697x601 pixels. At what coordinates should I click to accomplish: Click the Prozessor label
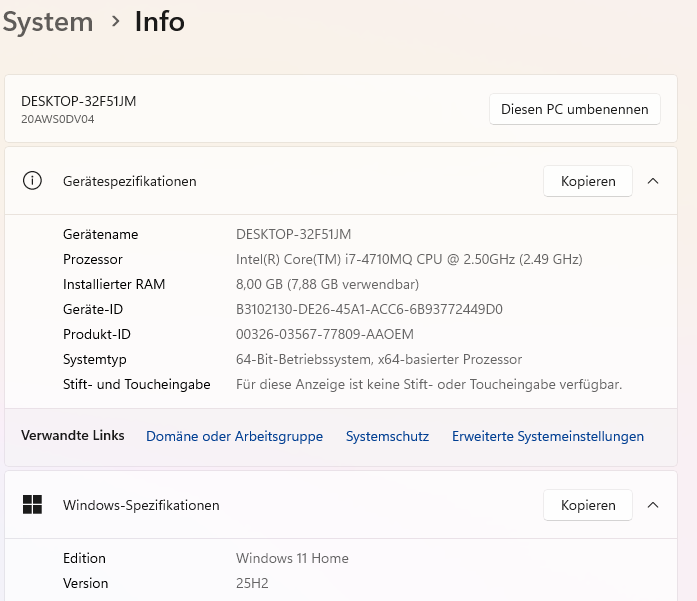pyautogui.click(x=92, y=259)
